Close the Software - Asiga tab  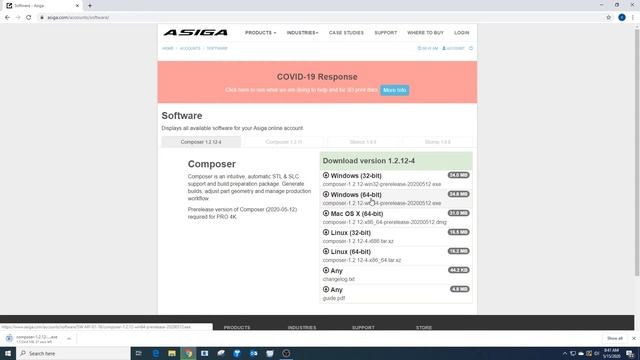[77, 6]
